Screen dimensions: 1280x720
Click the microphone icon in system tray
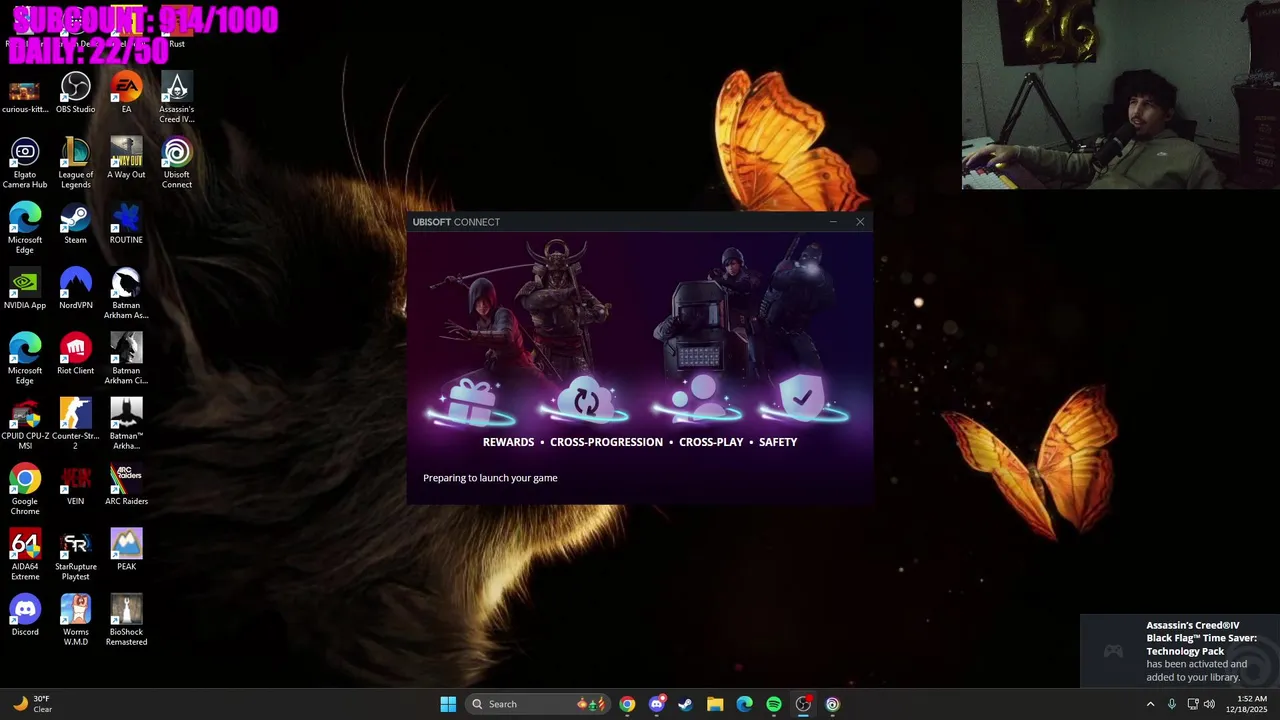(x=1172, y=704)
